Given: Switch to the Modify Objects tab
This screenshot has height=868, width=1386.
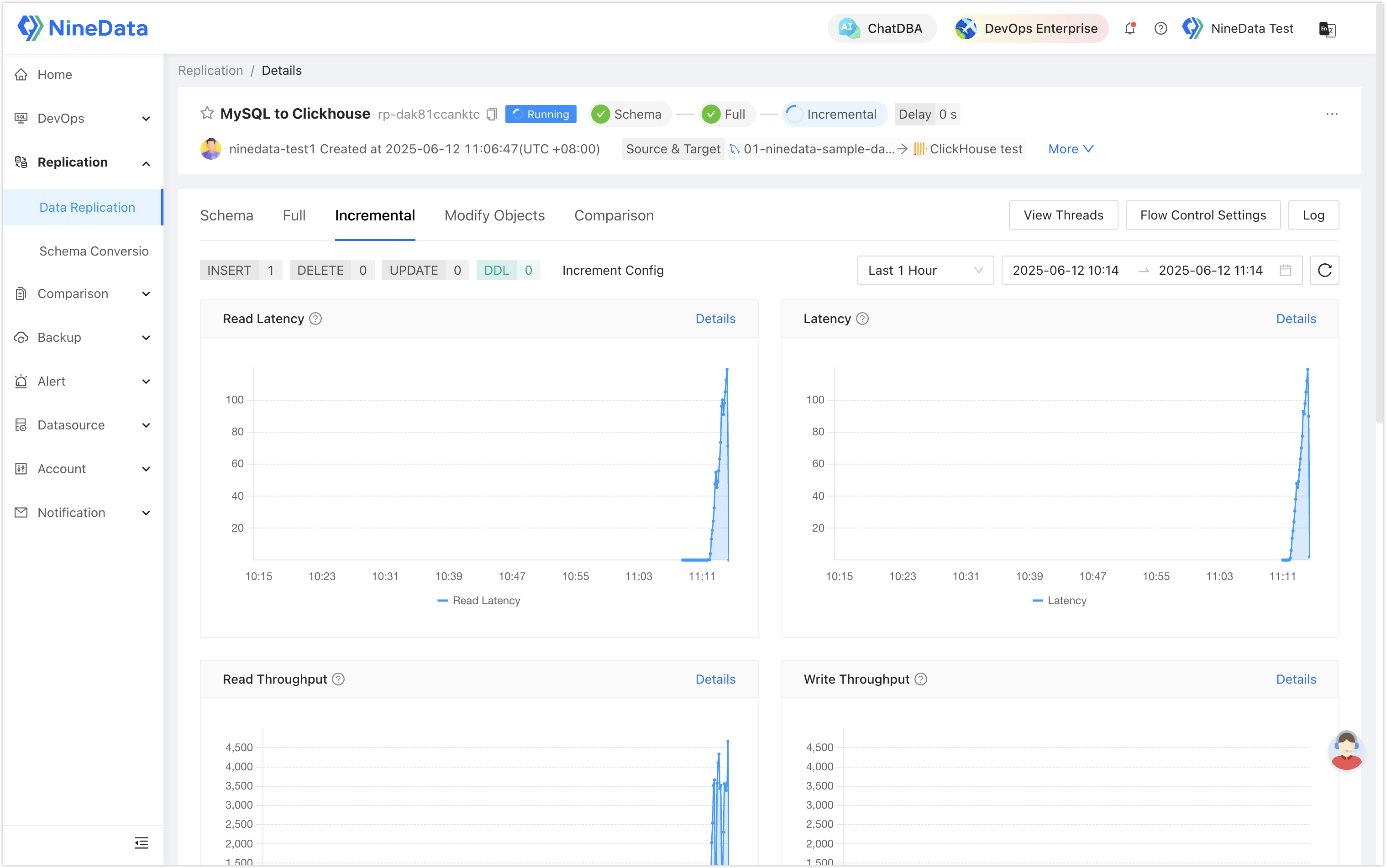Looking at the screenshot, I should [x=494, y=215].
